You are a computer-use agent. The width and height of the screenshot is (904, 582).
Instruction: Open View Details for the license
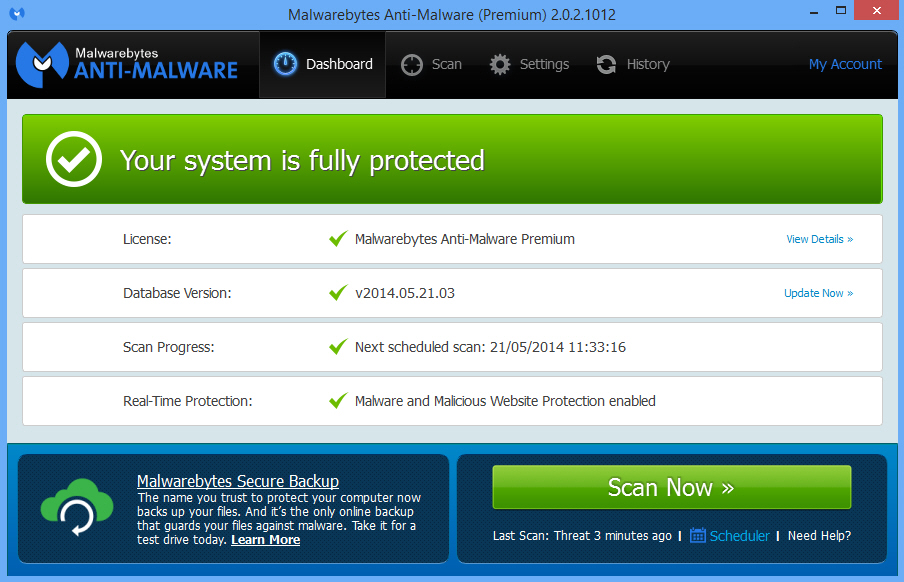pyautogui.click(x=819, y=239)
